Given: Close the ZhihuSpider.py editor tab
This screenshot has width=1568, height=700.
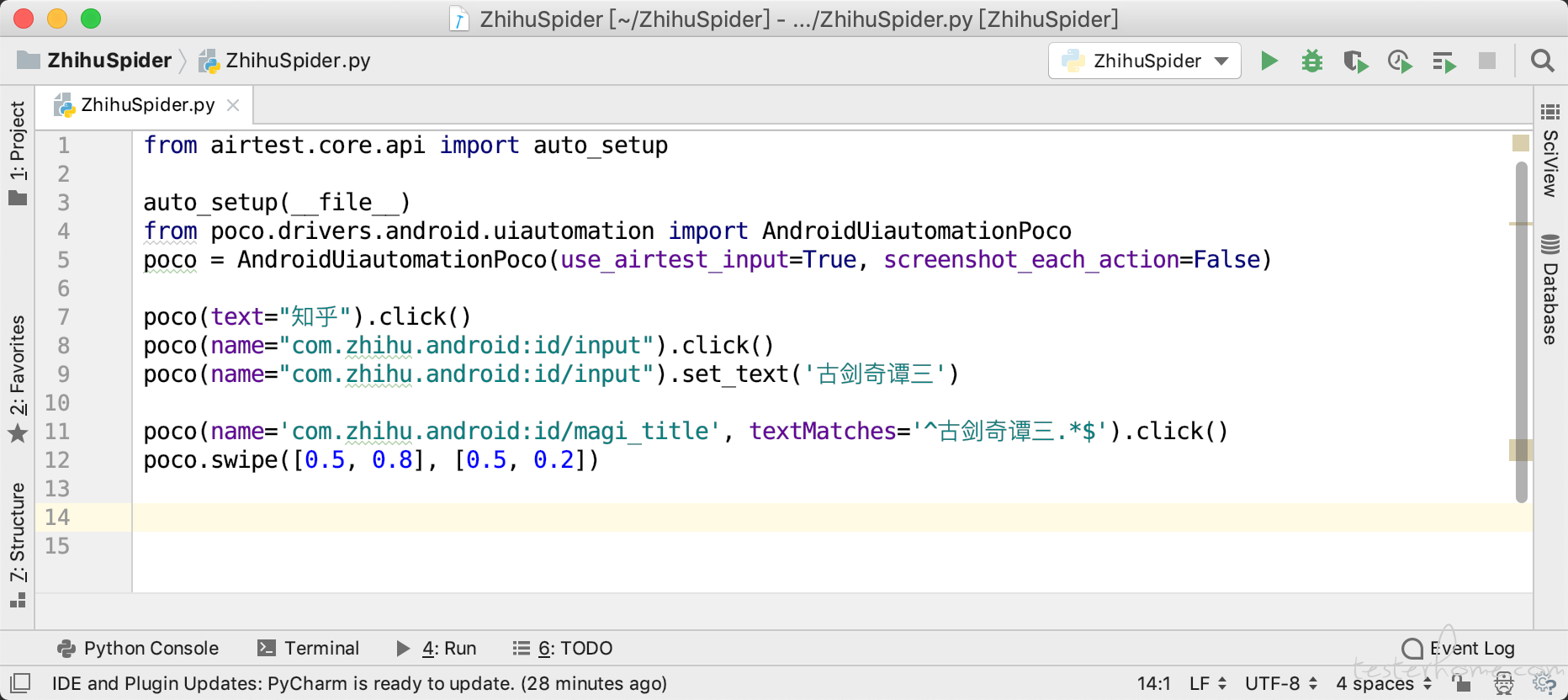Looking at the screenshot, I should pos(233,105).
